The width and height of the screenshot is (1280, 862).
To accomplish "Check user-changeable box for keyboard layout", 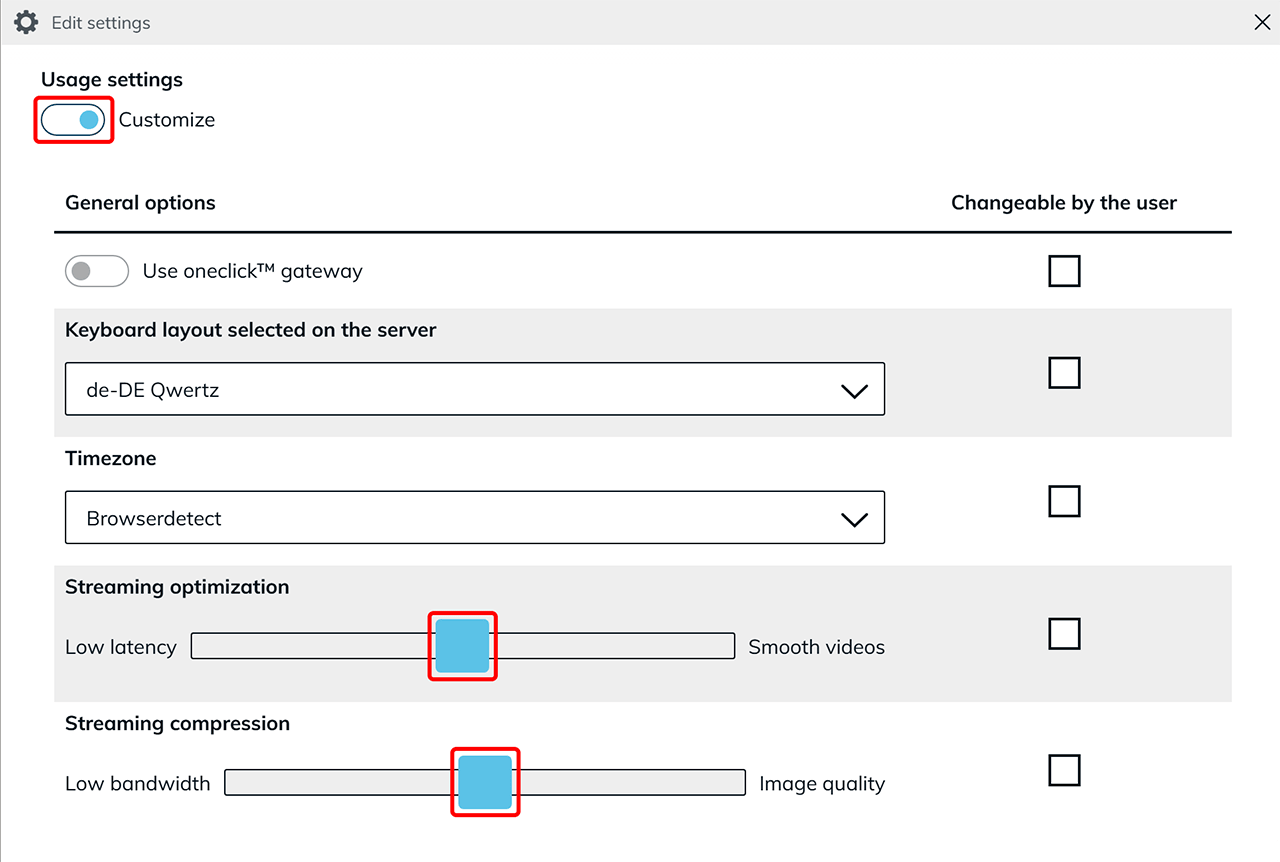I will 1064,373.
